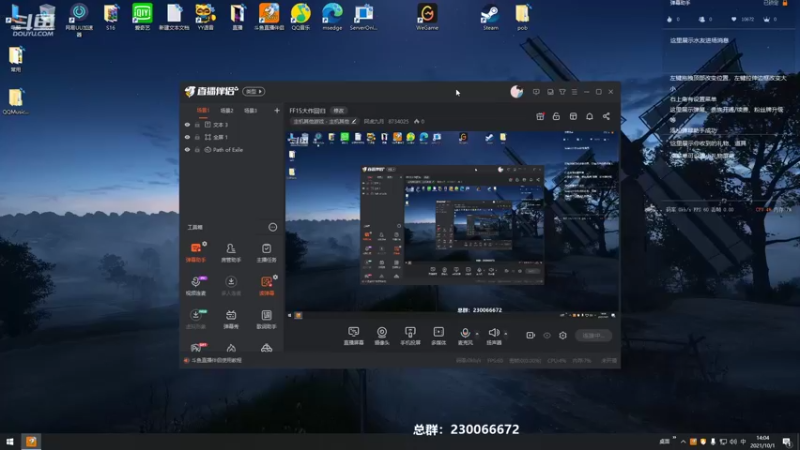
Task: Switch to scene tab 场景3
Action: tap(250, 110)
